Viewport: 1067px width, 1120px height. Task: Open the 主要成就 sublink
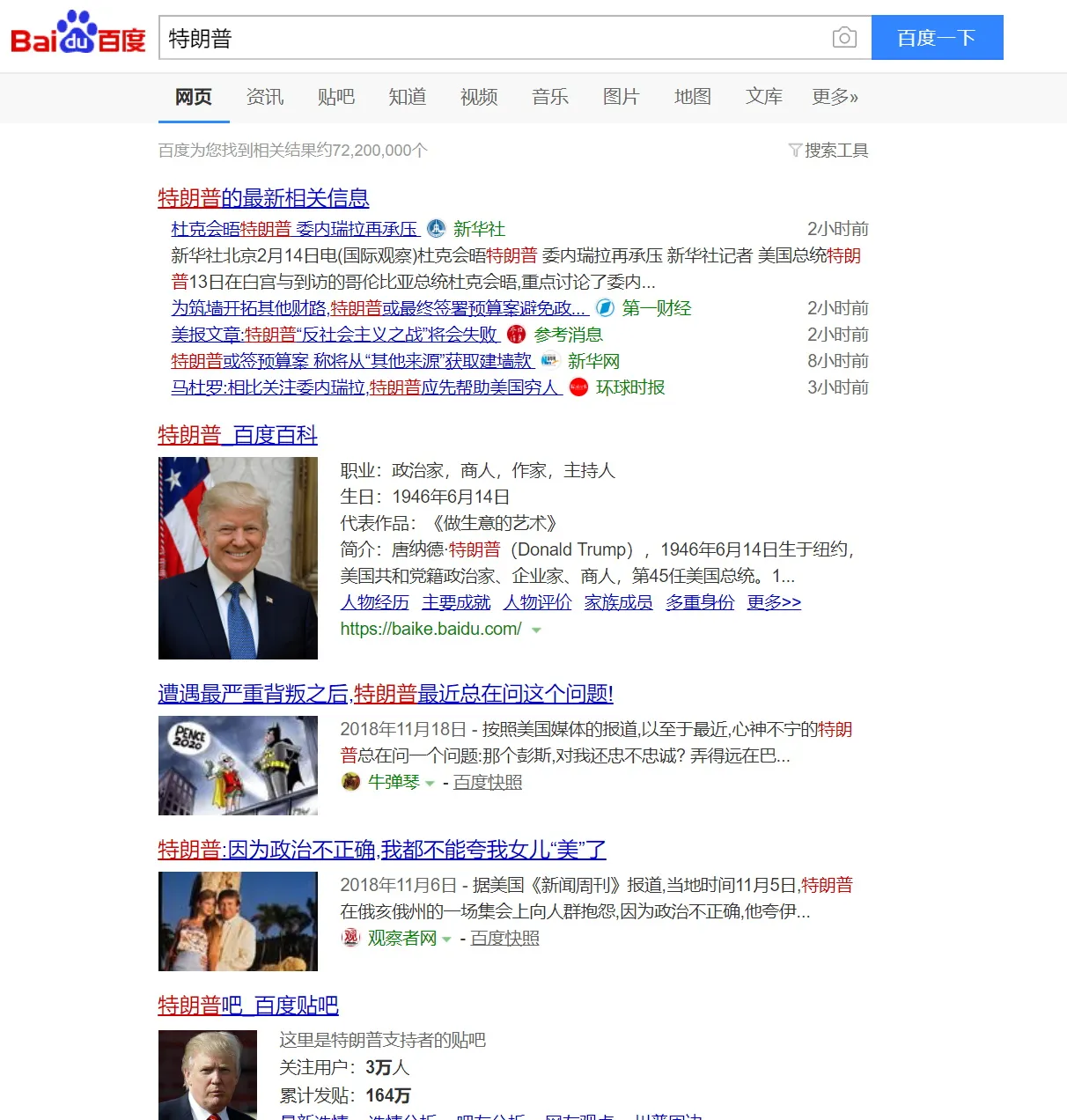tap(456, 602)
